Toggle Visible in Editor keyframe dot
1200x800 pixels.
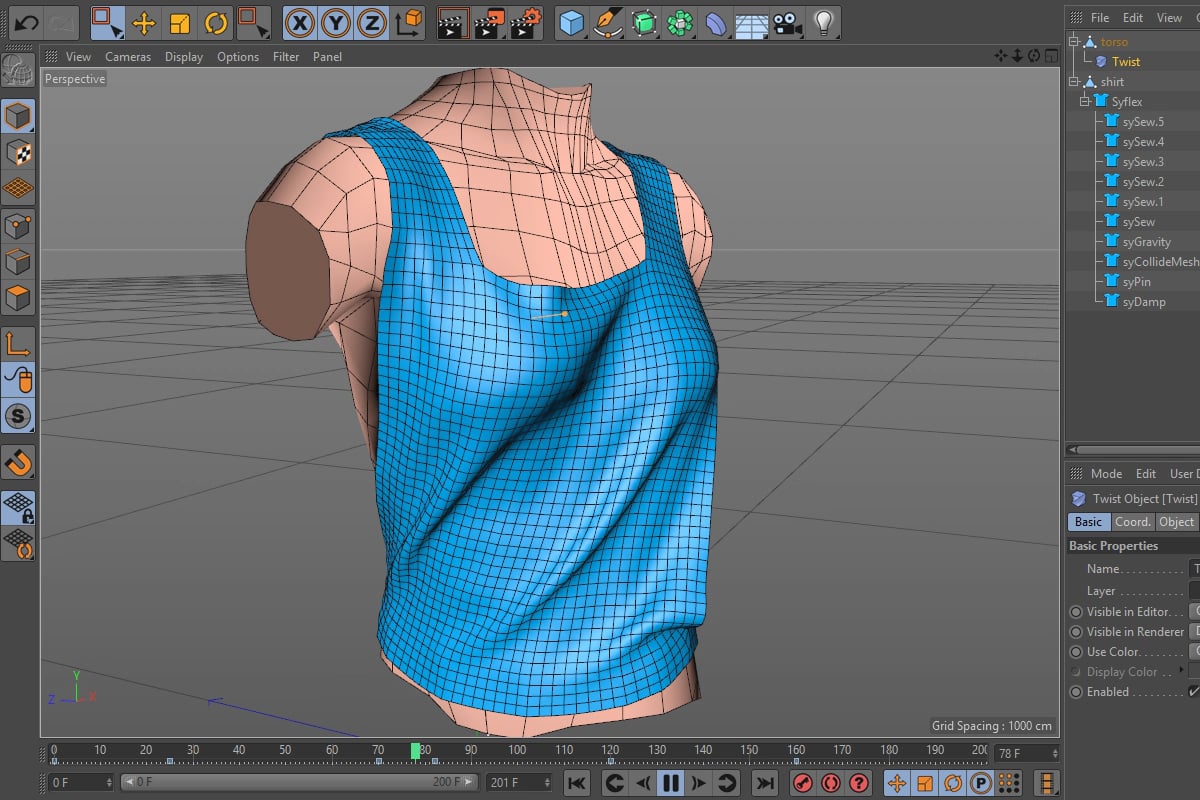coord(1076,612)
